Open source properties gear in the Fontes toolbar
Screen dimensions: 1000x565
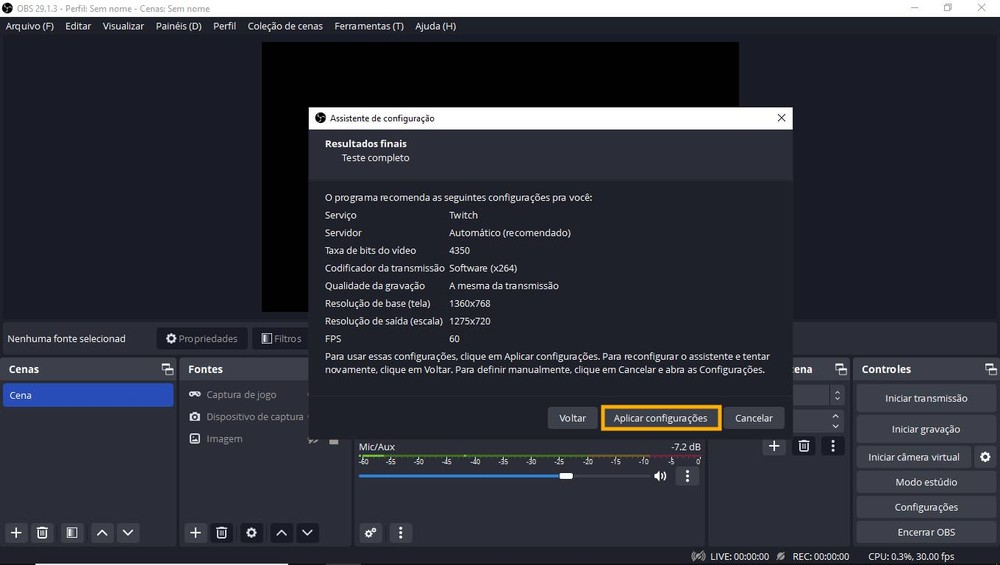[x=251, y=532]
